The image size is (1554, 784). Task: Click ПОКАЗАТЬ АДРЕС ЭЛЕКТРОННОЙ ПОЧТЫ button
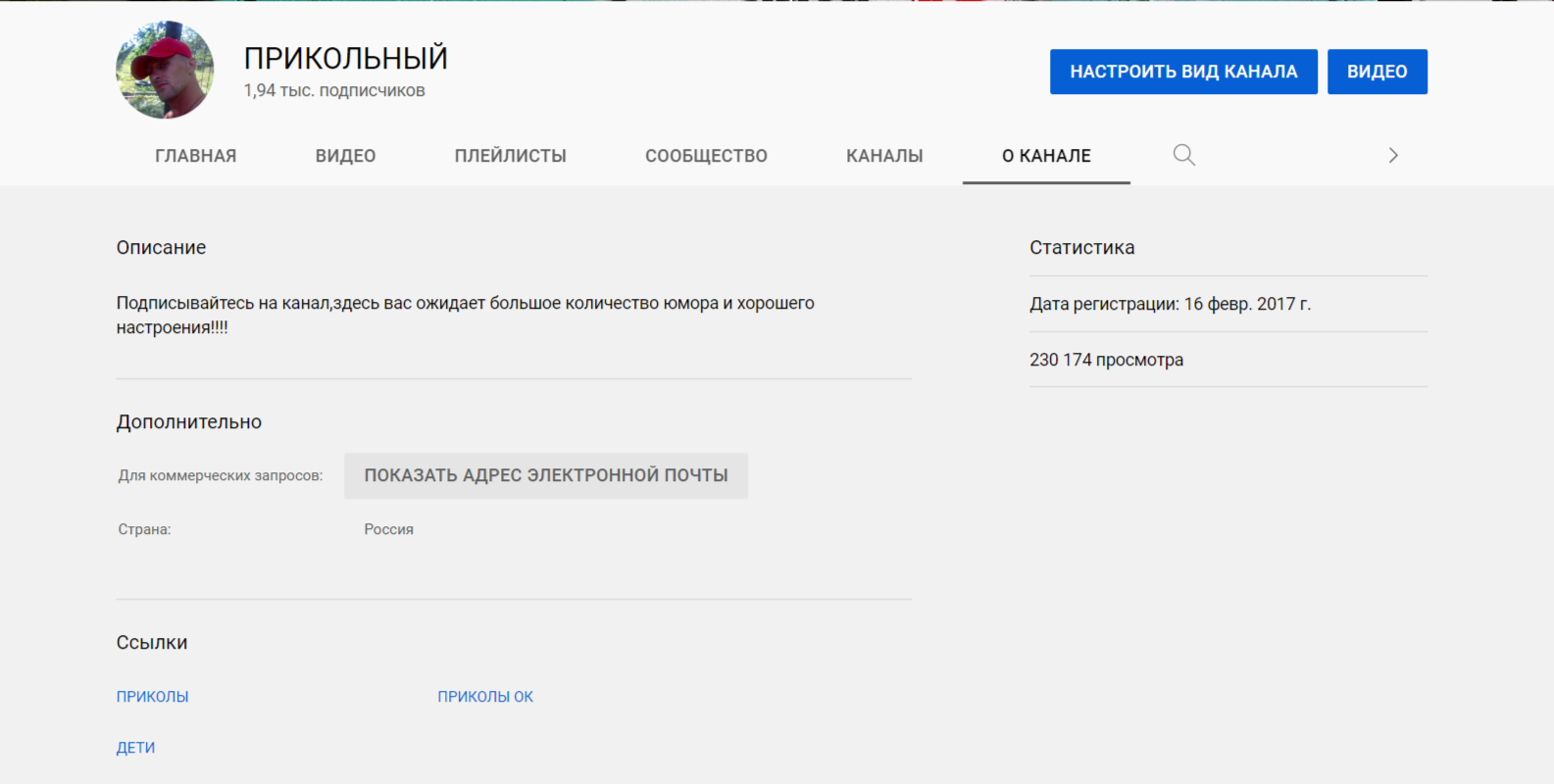click(x=546, y=475)
